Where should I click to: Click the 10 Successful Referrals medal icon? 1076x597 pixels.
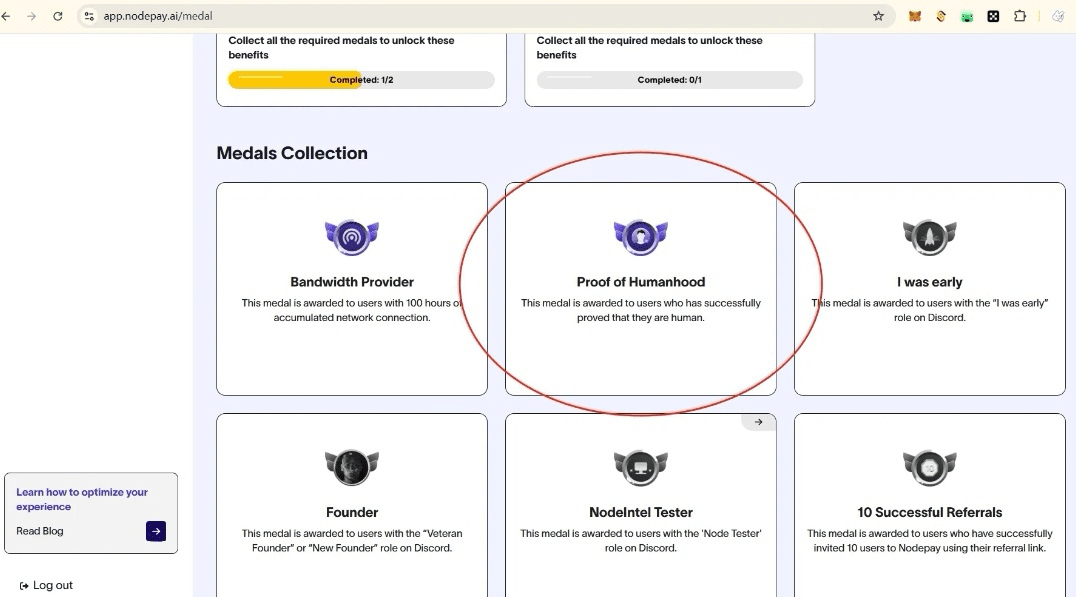coord(930,468)
